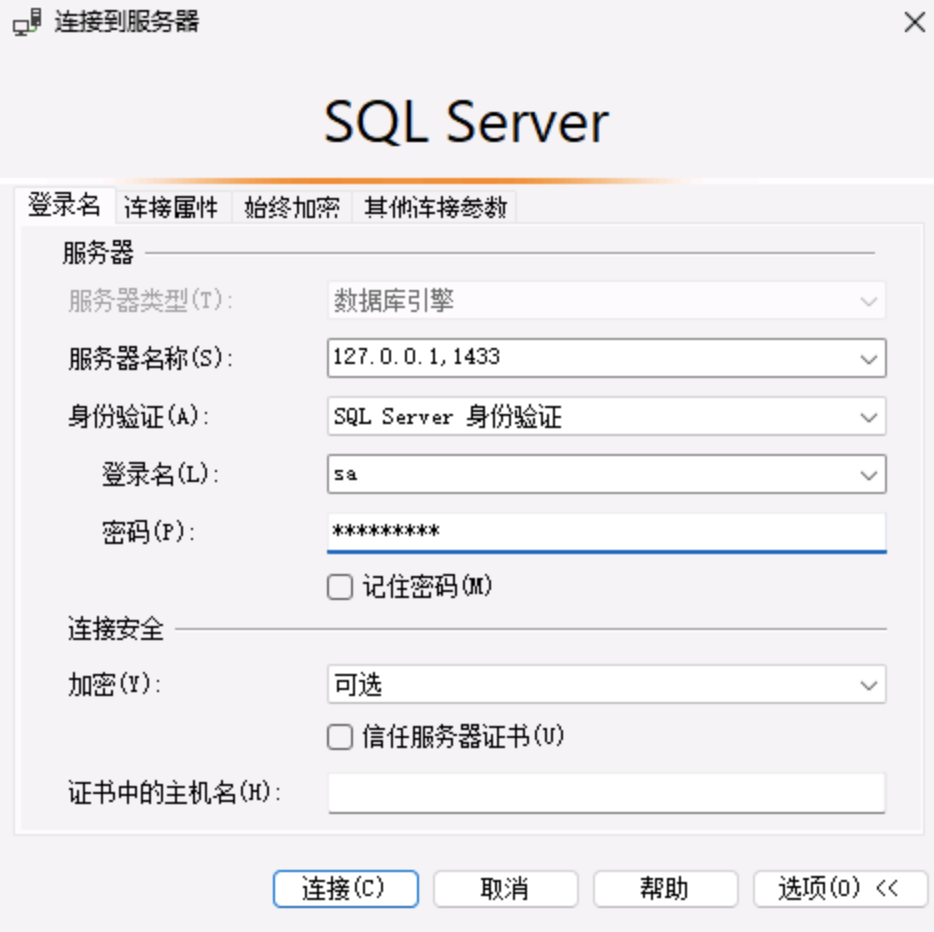934x932 pixels.
Task: Open the 始终加密 tab
Action: pos(292,208)
